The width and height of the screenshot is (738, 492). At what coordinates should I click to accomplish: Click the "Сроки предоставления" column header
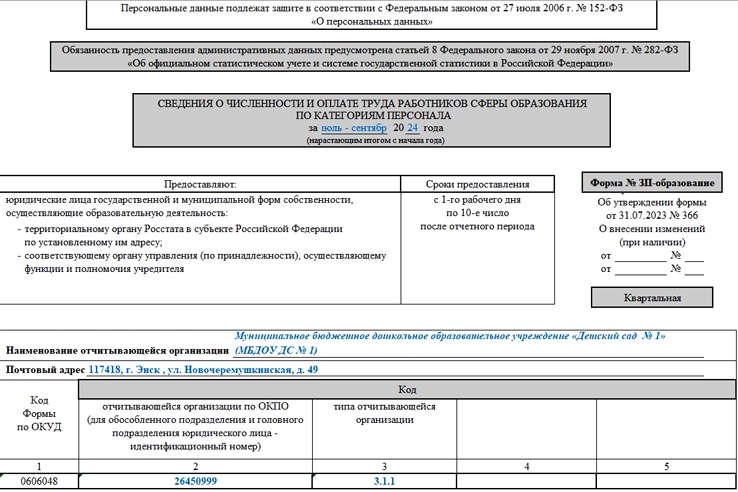477,184
